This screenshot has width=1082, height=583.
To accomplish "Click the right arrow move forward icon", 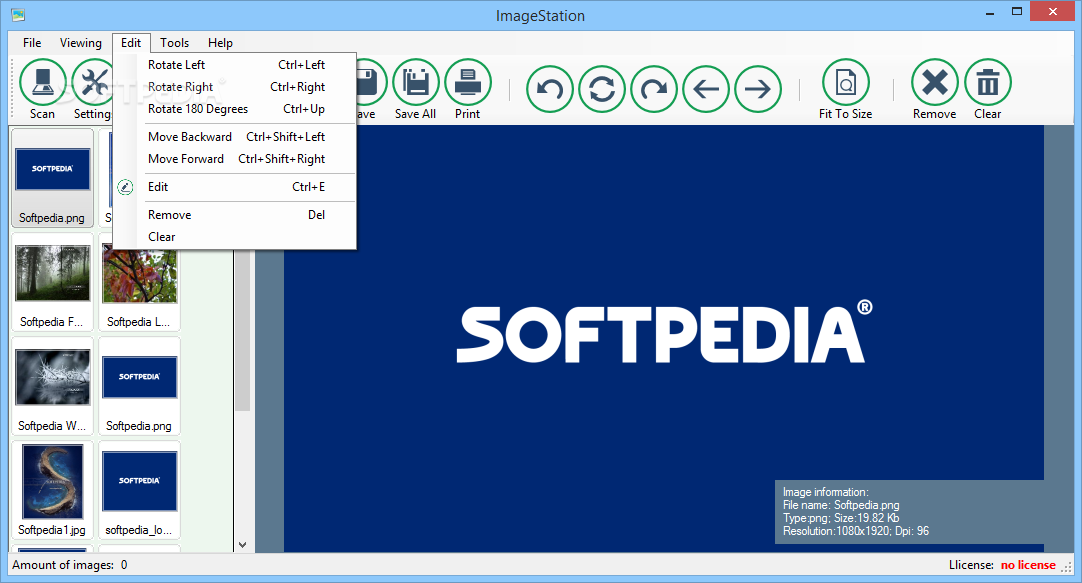I will pos(758,89).
